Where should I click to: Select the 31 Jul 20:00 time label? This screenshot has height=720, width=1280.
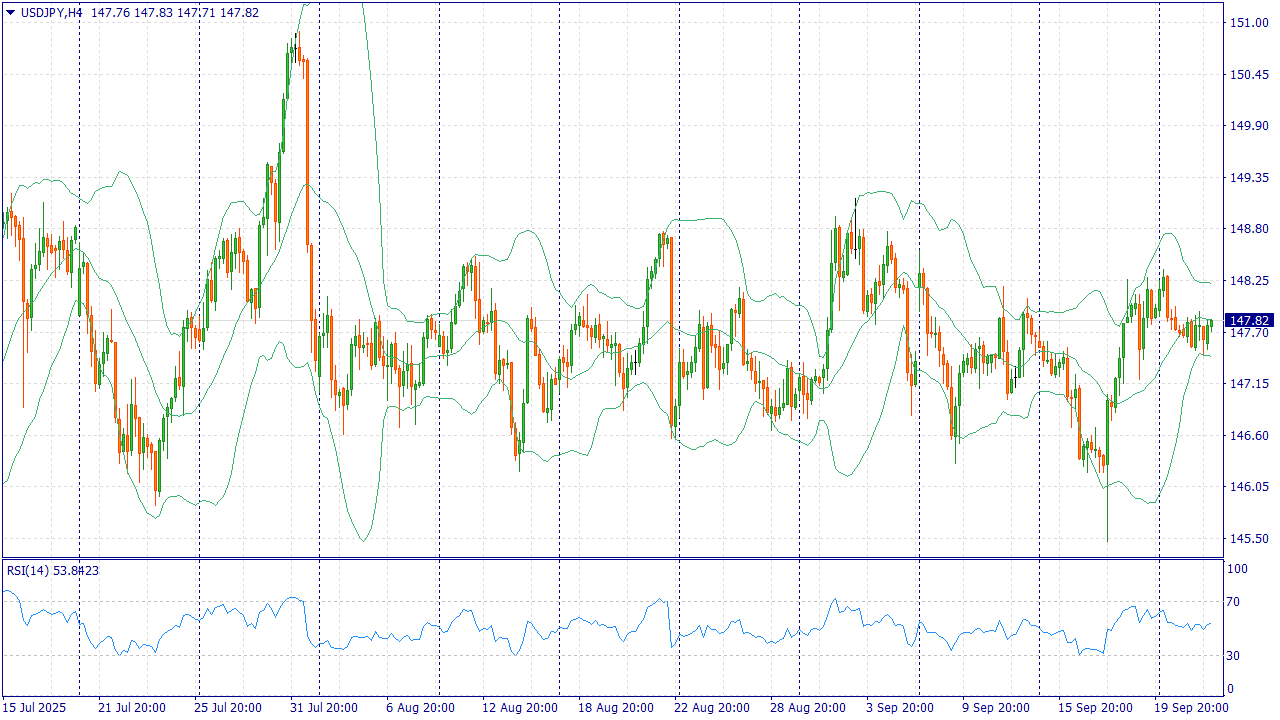pos(324,708)
